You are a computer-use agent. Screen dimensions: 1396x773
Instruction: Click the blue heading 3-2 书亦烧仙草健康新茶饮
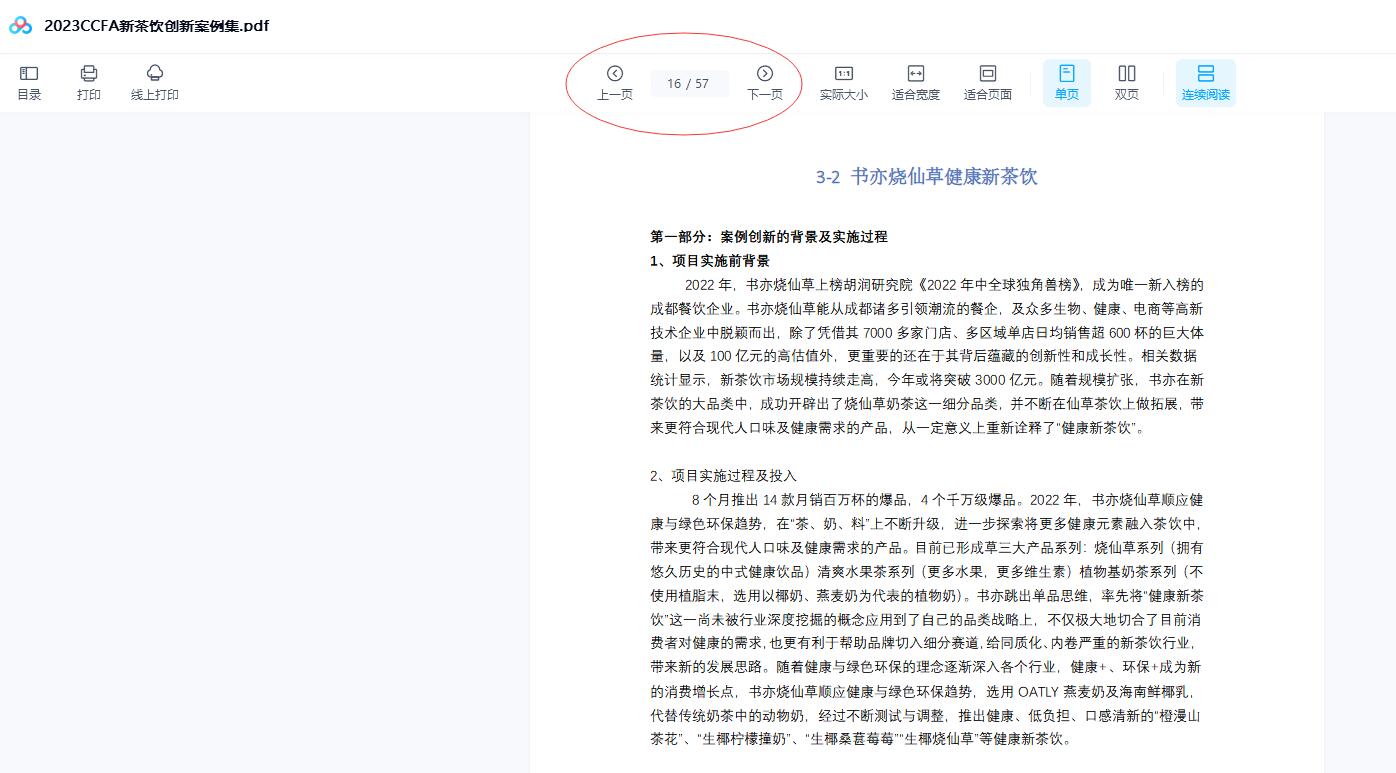coord(926,177)
